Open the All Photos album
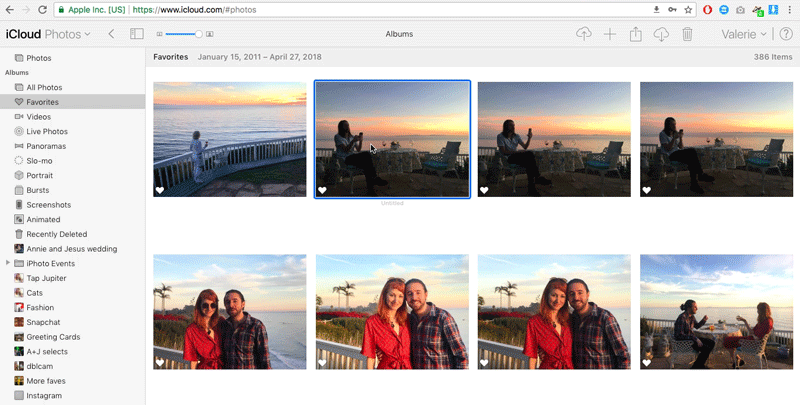 click(44, 88)
